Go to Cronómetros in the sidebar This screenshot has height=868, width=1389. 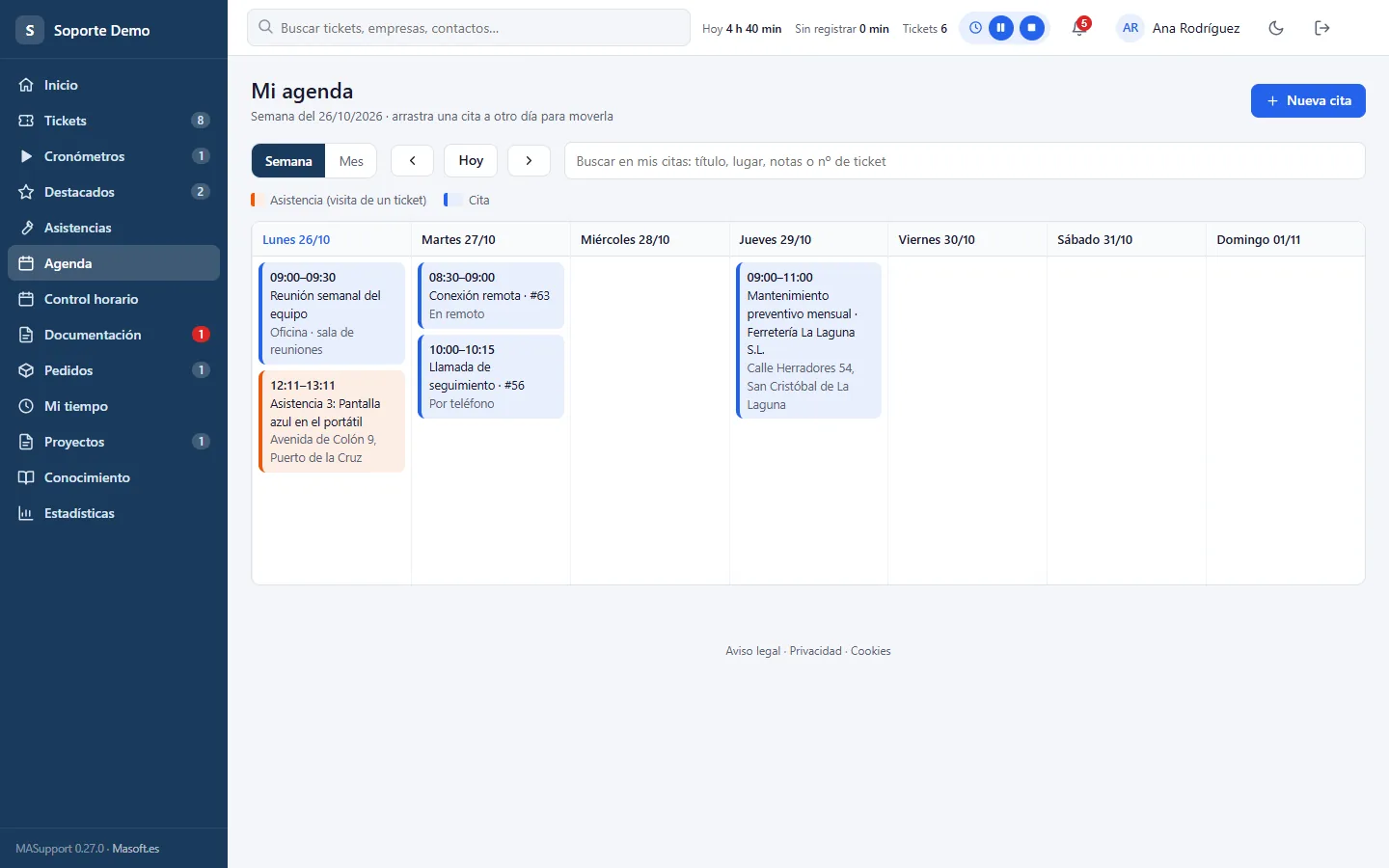pyautogui.click(x=114, y=156)
